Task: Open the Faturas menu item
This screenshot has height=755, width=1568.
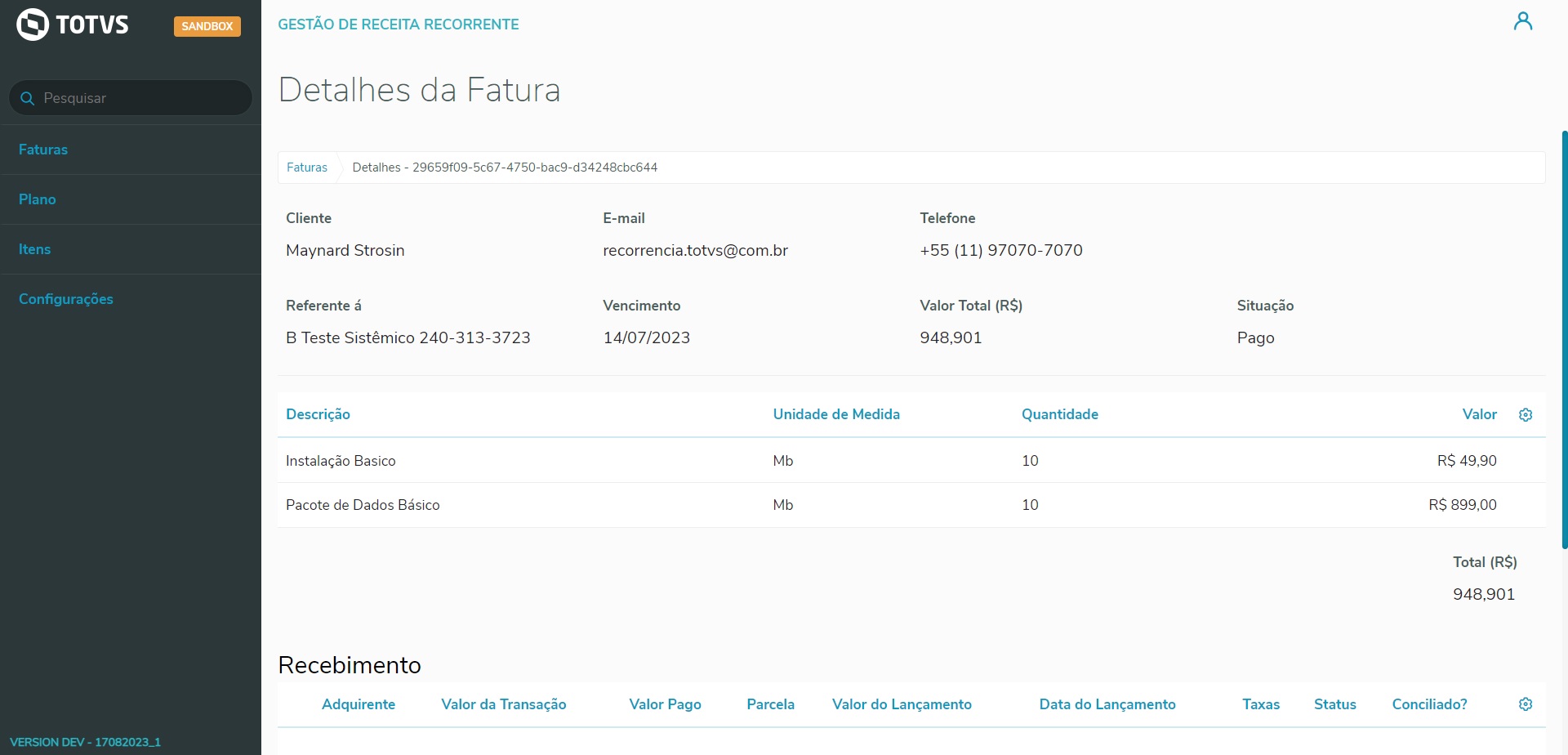Action: click(43, 150)
